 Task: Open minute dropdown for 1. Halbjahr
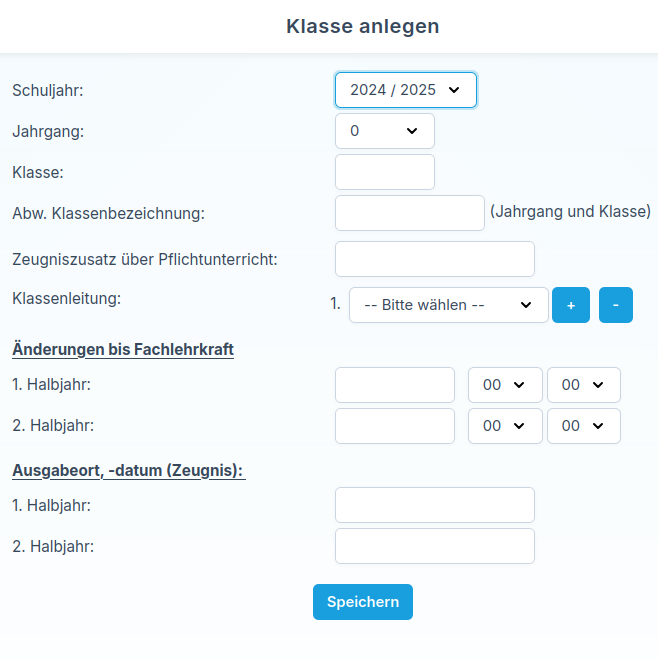583,385
